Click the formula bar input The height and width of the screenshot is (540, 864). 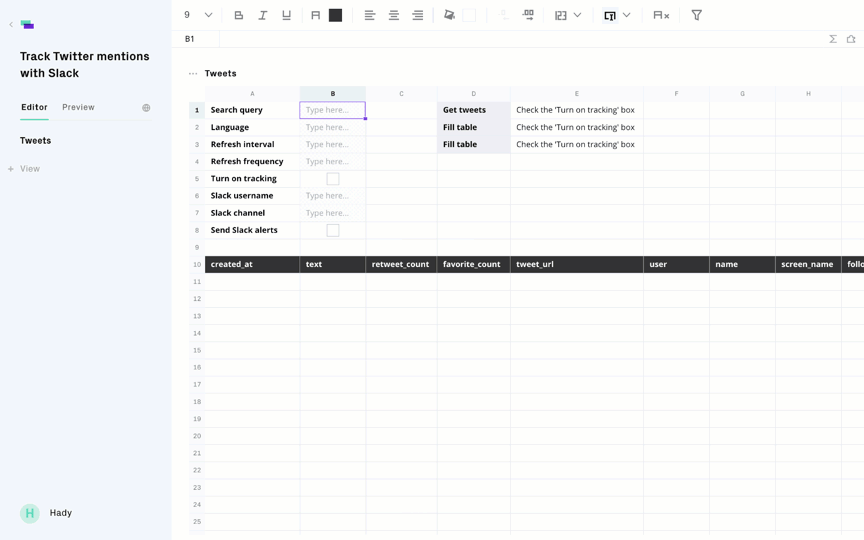pos(521,39)
